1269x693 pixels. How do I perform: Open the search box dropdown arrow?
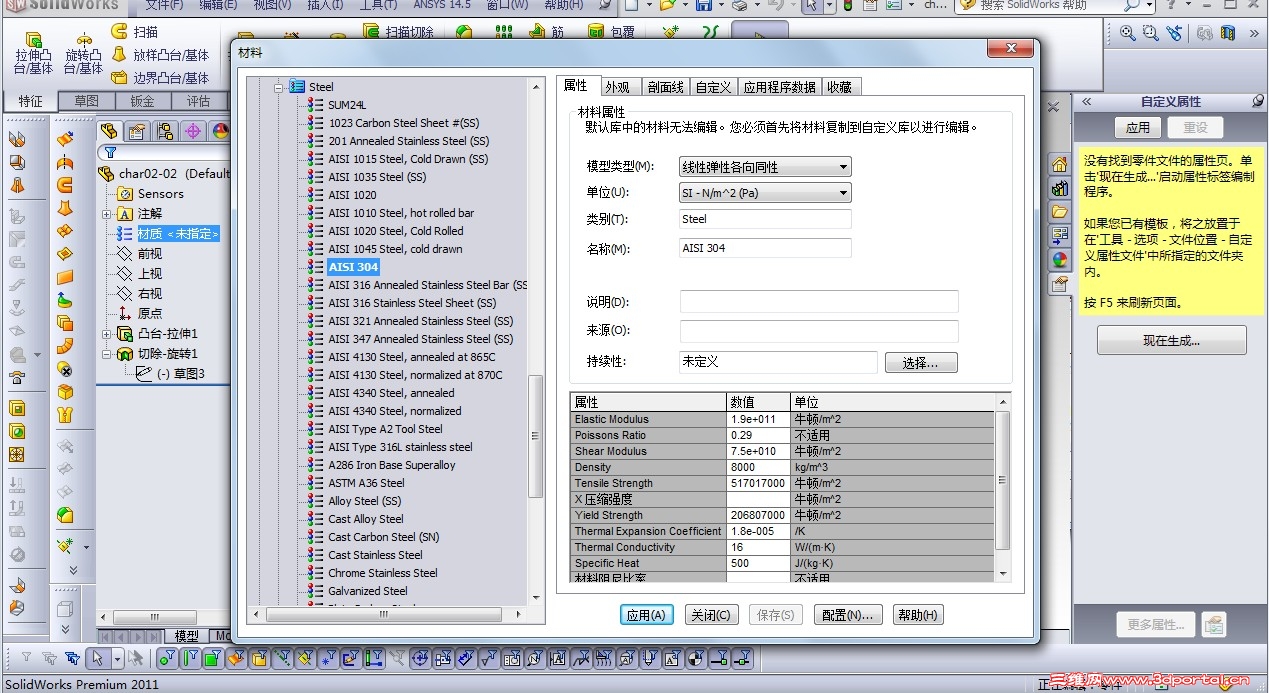(x=1147, y=6)
